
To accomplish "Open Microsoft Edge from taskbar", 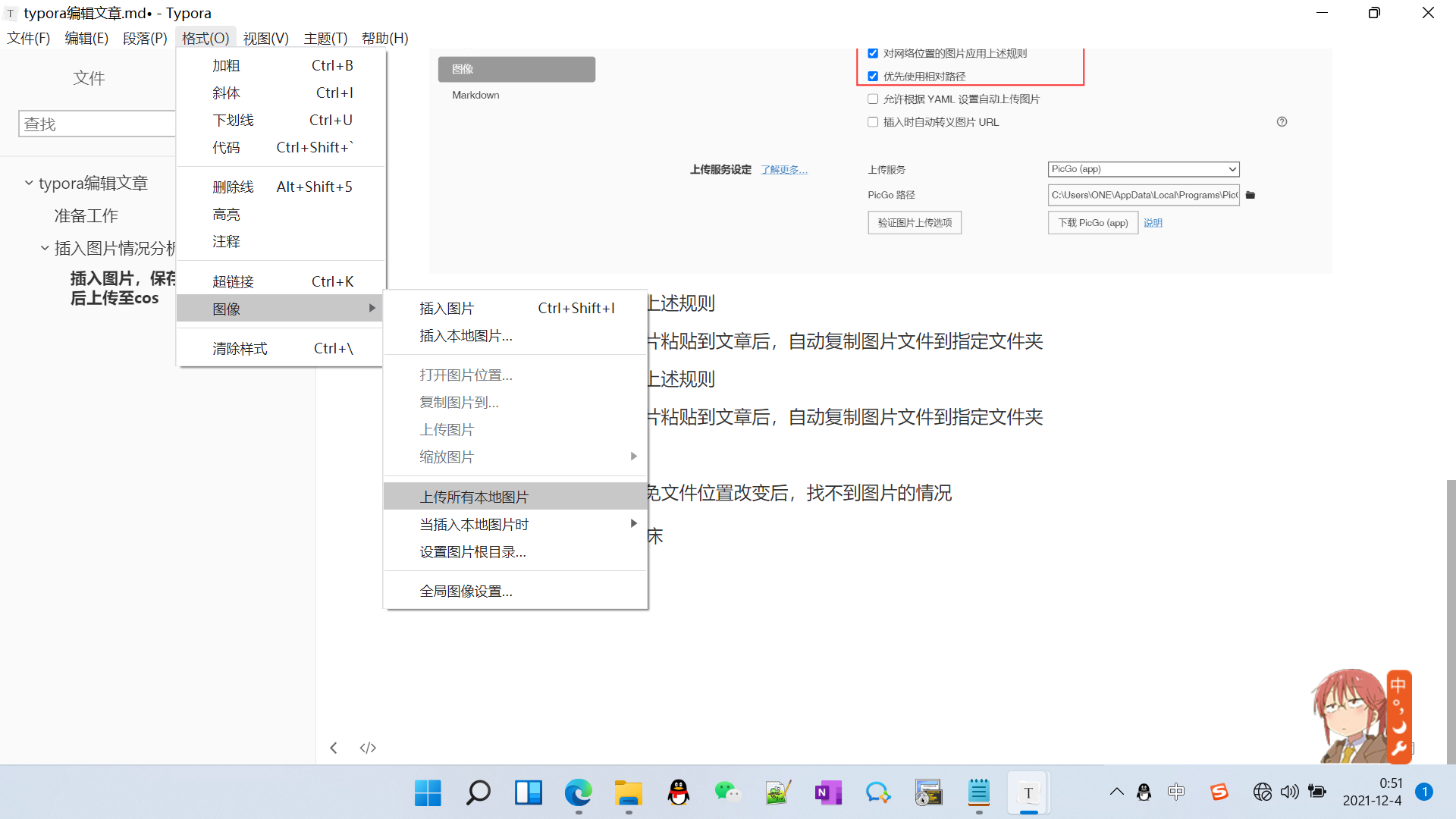I will click(578, 793).
